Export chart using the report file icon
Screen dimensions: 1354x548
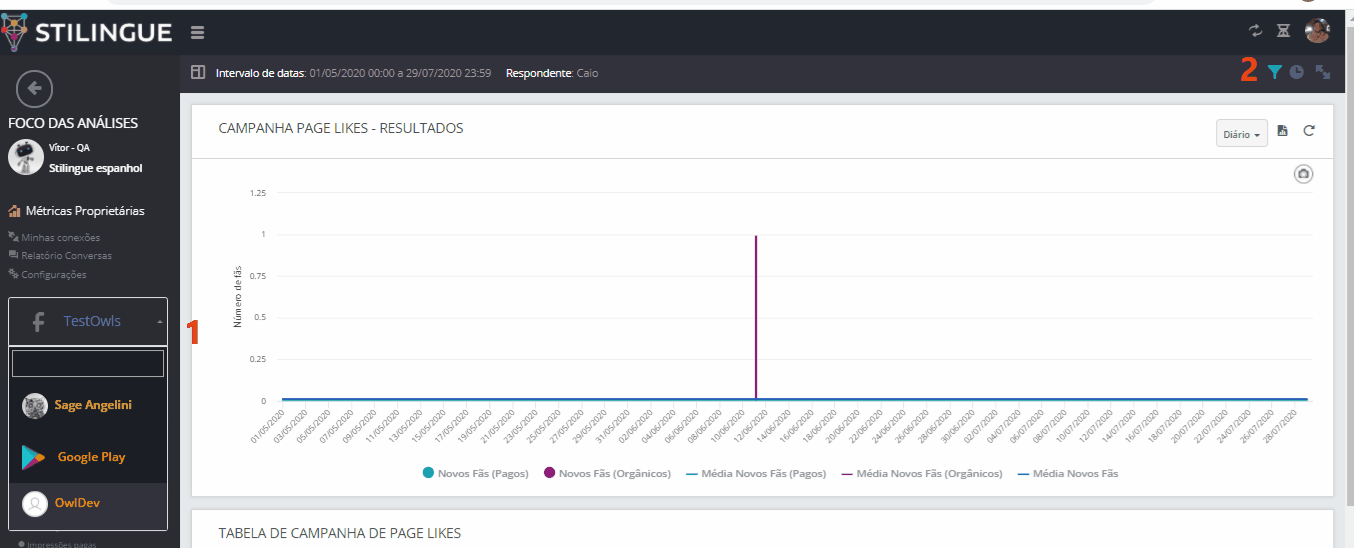(1283, 131)
